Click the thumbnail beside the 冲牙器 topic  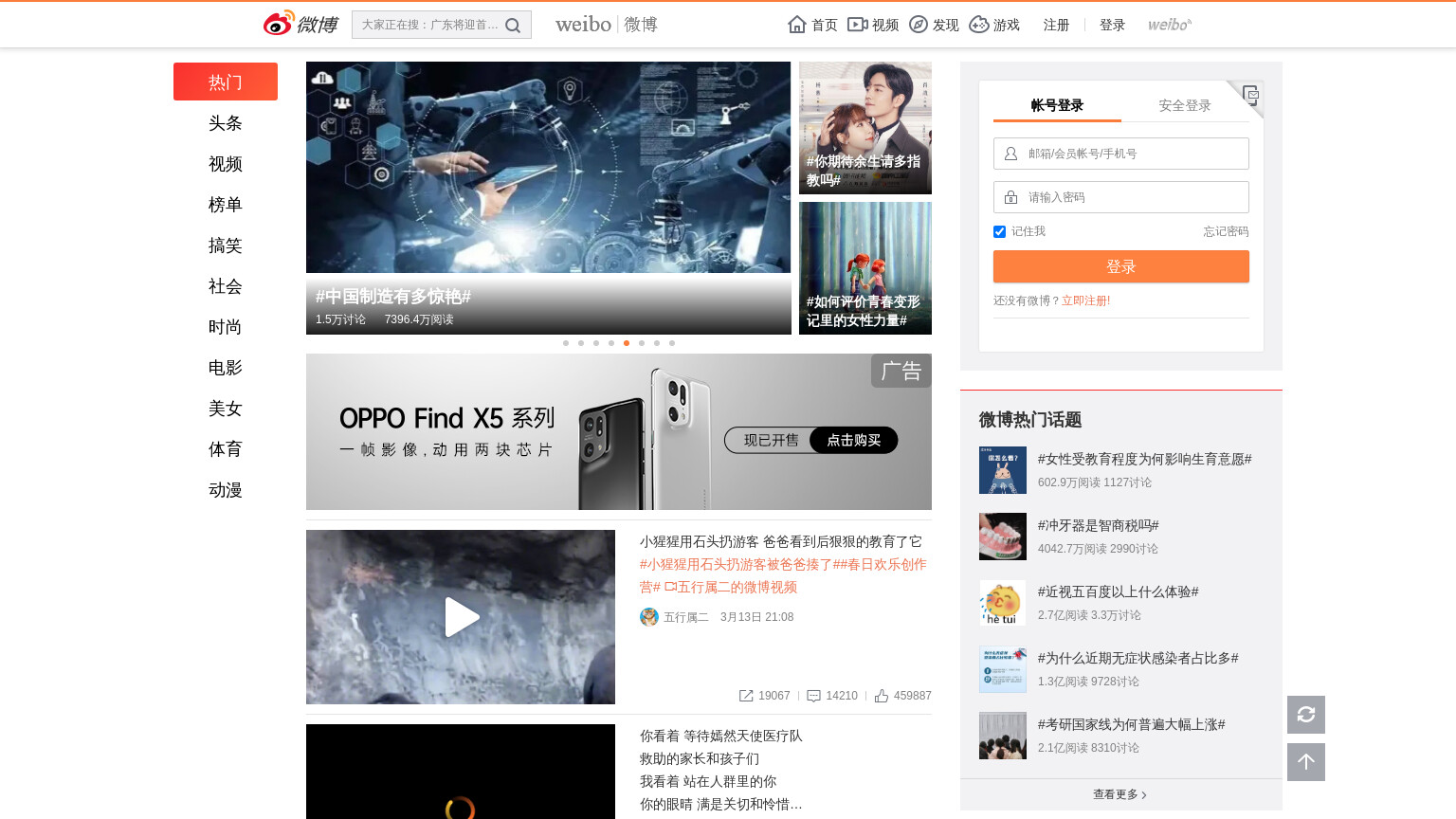click(1003, 537)
